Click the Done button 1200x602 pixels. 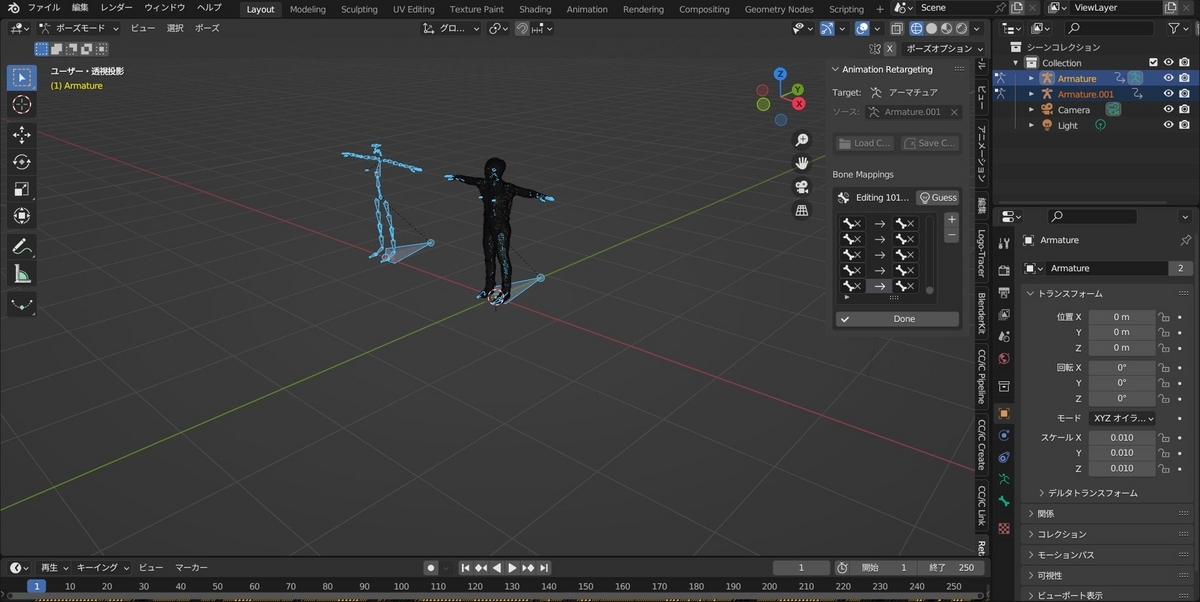(x=897, y=319)
